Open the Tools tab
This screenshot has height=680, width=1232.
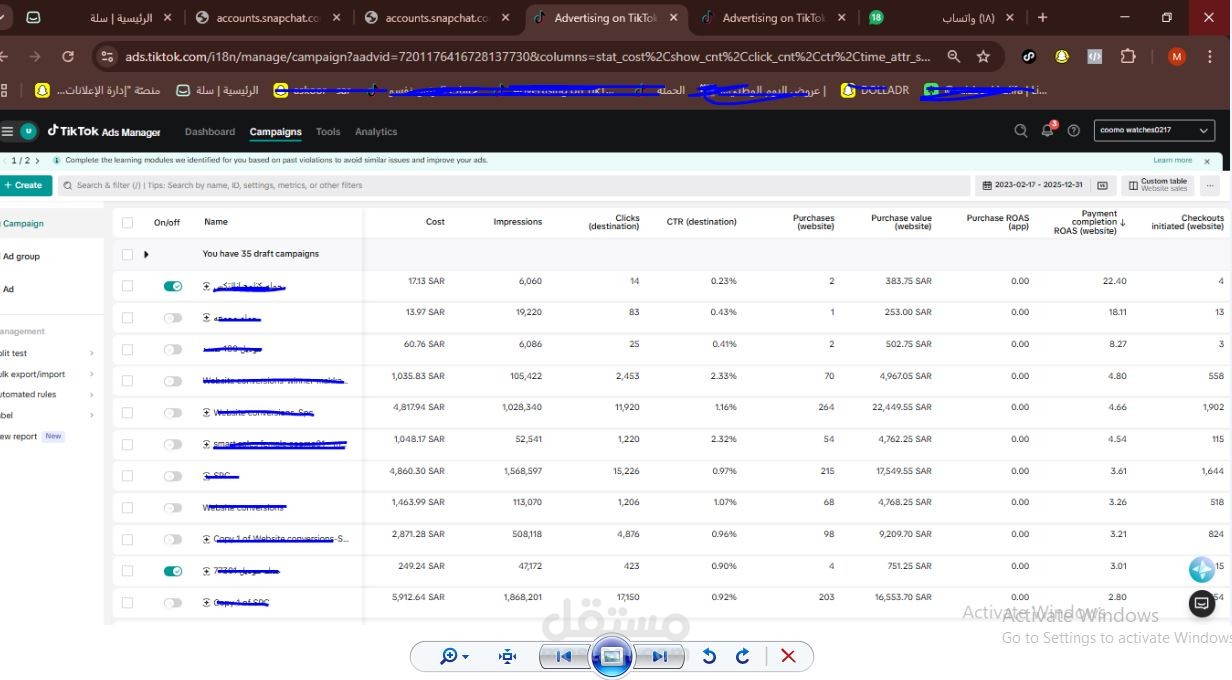point(328,131)
